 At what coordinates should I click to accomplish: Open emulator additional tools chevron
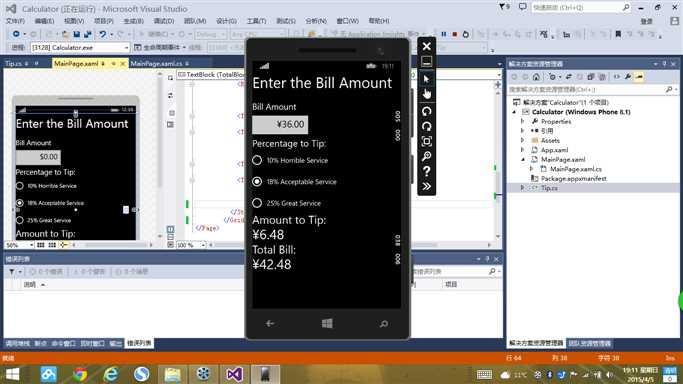[426, 186]
